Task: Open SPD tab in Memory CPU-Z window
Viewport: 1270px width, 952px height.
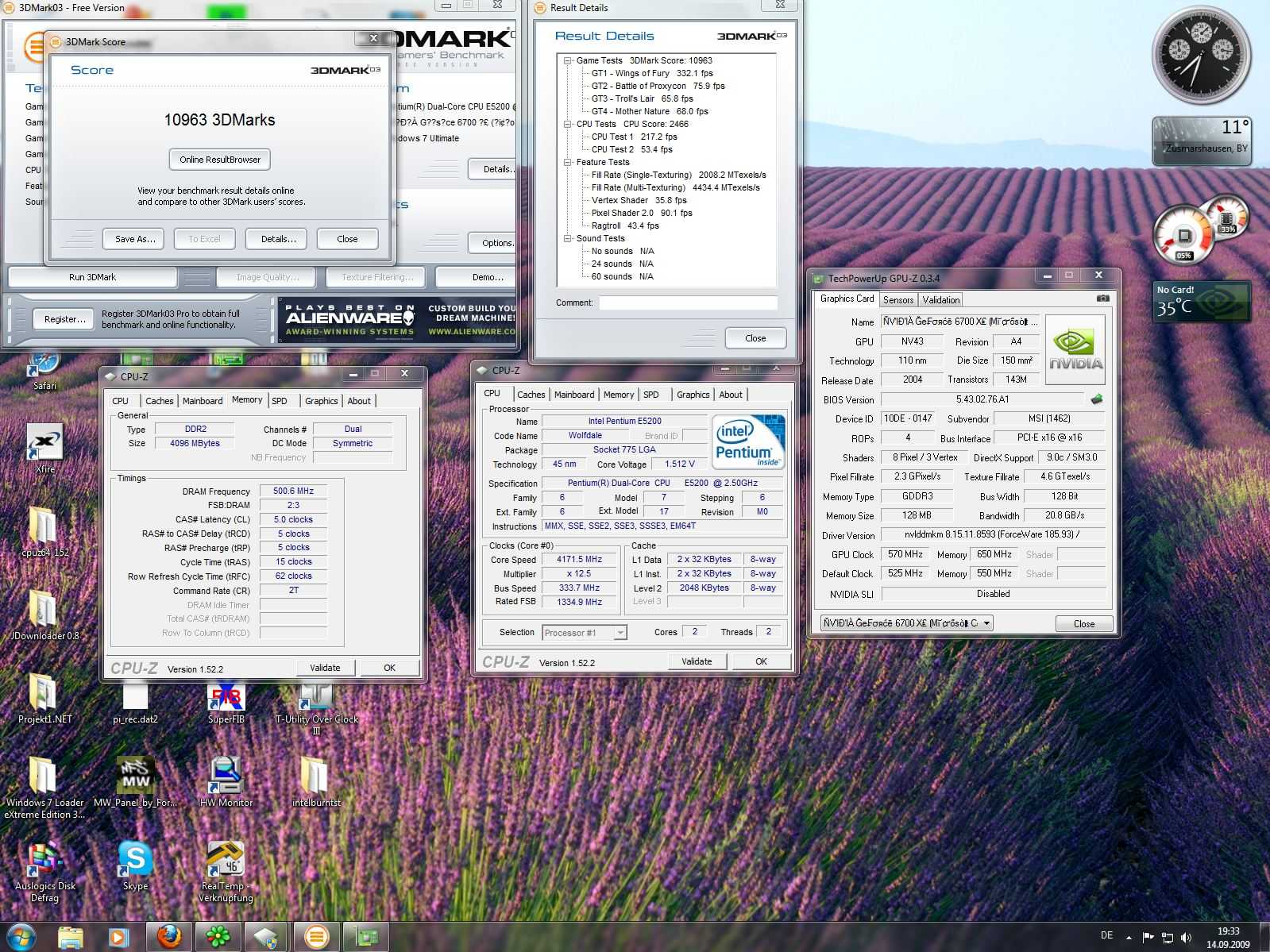Action: point(280,401)
